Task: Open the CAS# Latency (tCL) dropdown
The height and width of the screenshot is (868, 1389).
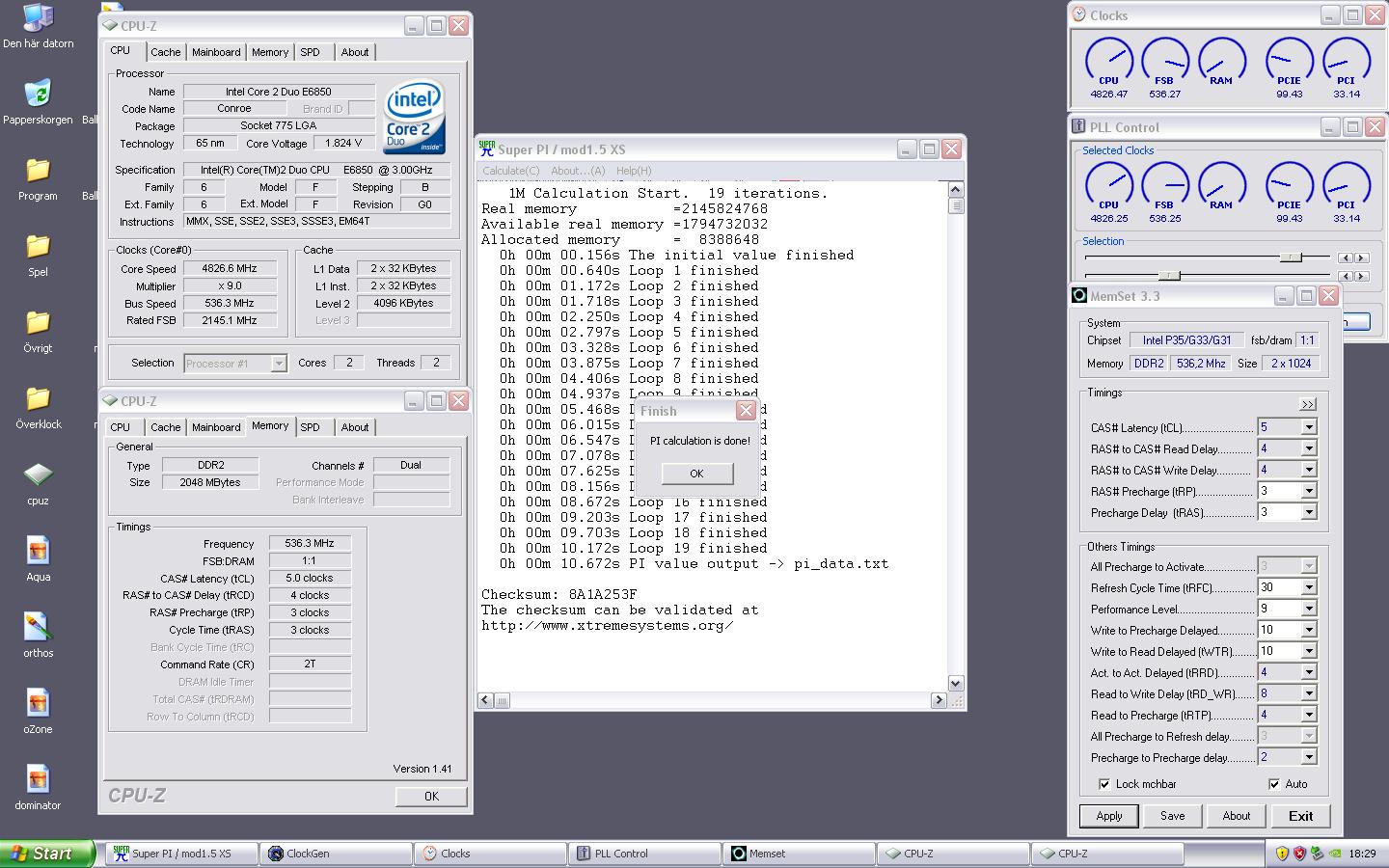Action: click(x=1309, y=427)
